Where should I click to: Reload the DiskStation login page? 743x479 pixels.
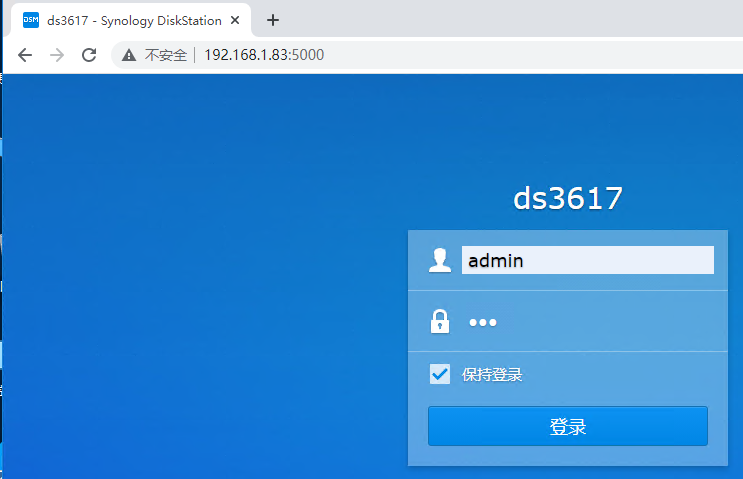tap(89, 55)
